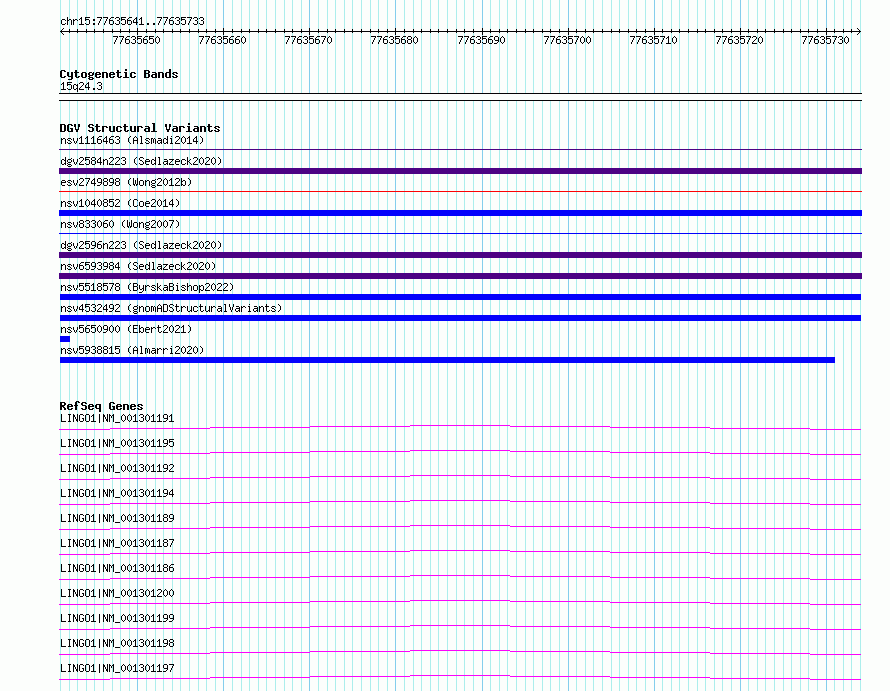Click the blue bar of nsv1040852
This screenshot has height=691, width=890.
[460, 213]
